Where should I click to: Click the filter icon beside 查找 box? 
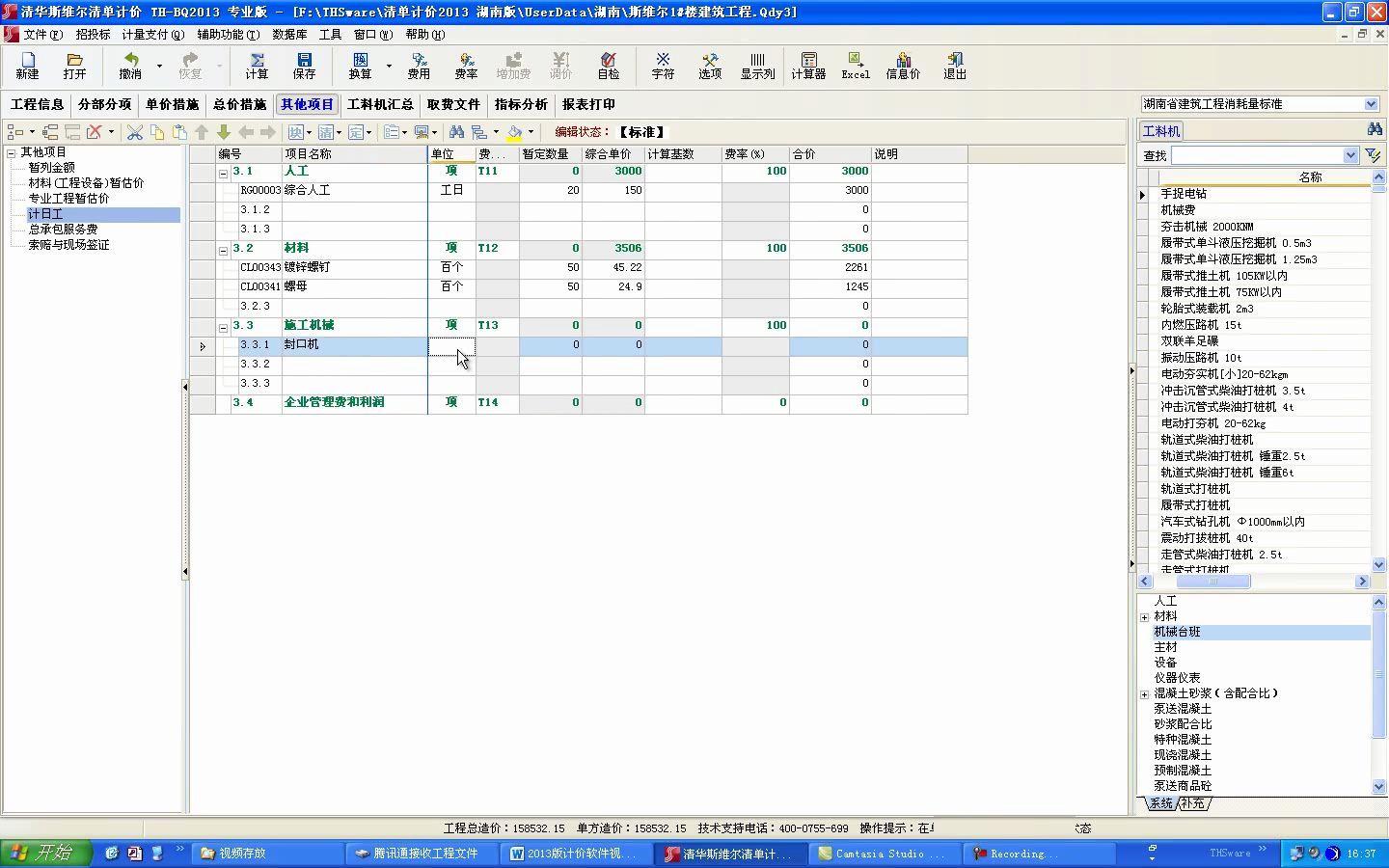pyautogui.click(x=1374, y=155)
